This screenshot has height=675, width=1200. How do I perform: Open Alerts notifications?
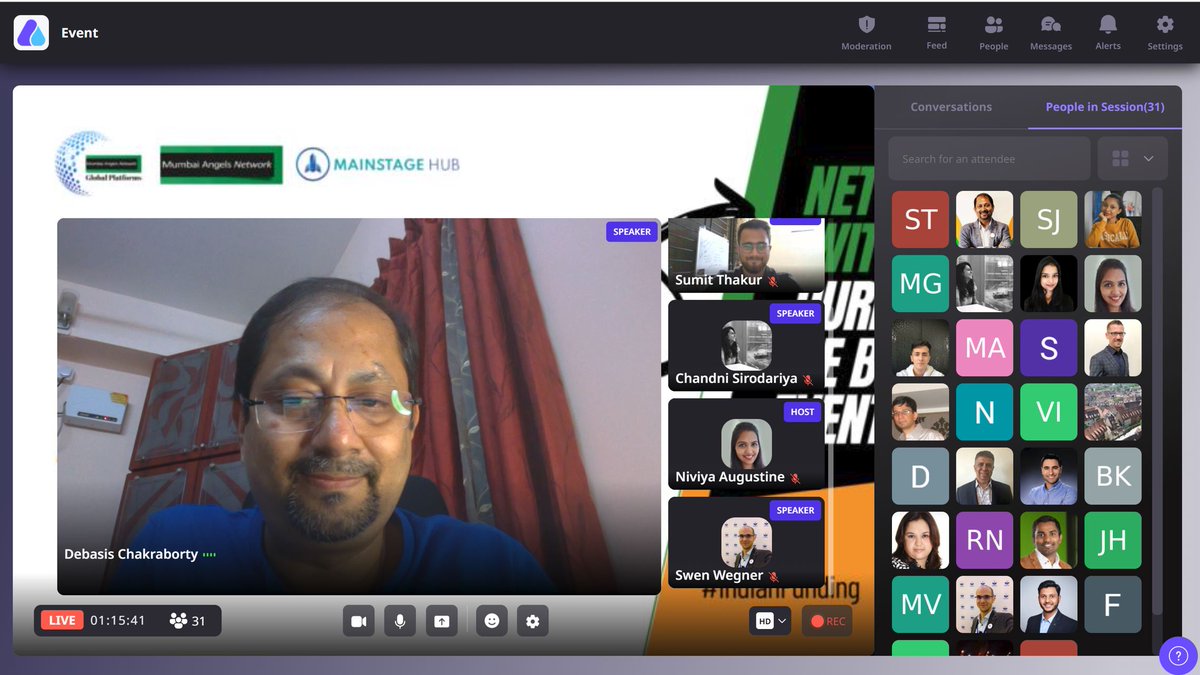coord(1107,32)
